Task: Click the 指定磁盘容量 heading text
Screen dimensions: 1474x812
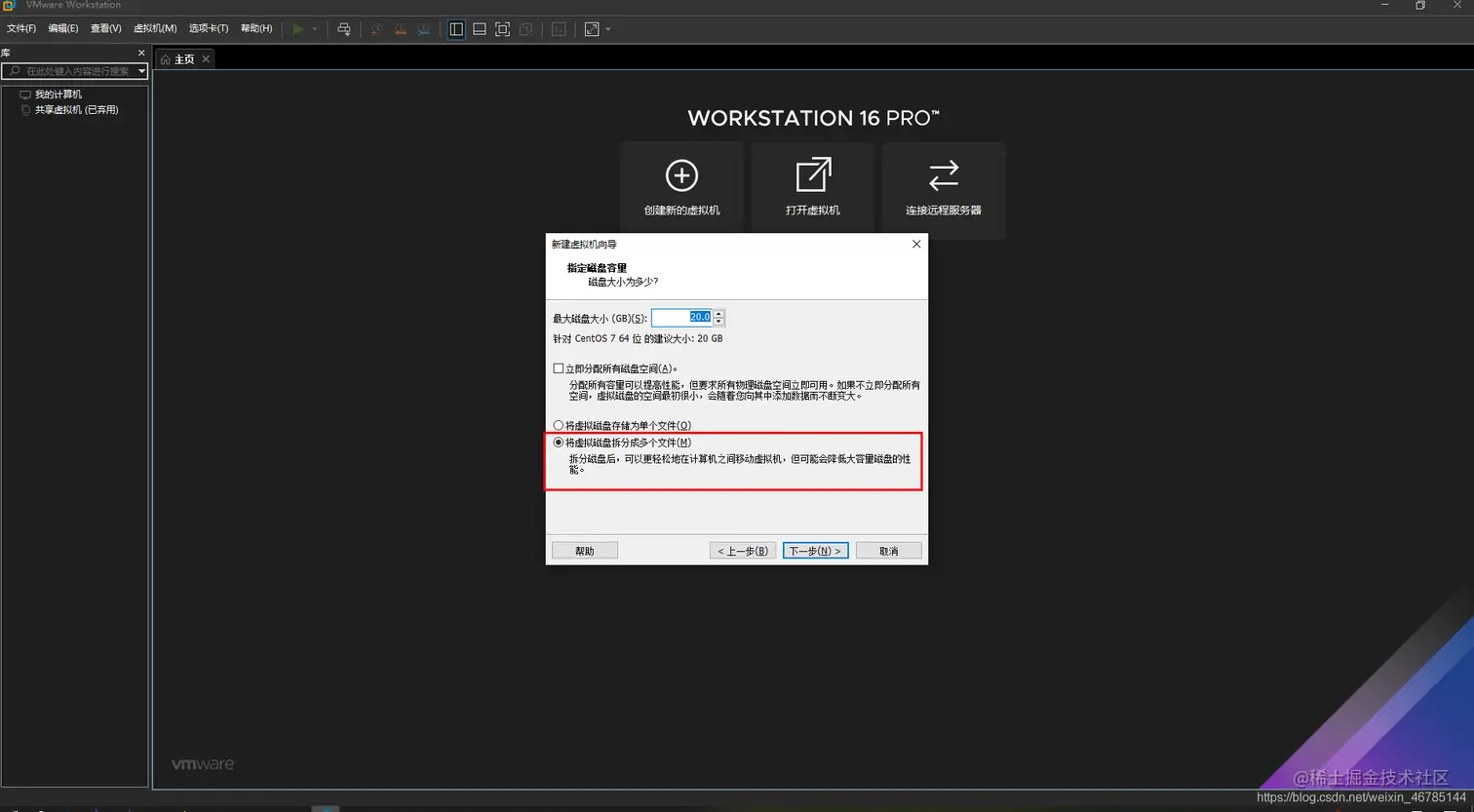Action: pos(597,268)
